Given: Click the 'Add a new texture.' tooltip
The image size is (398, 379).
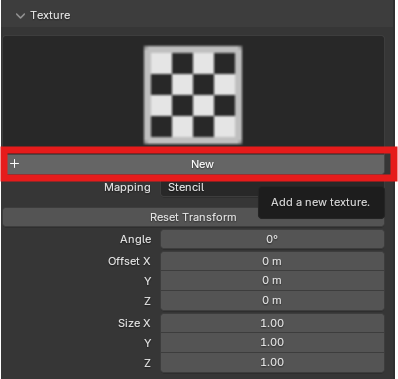Looking at the screenshot, I should 321,202.
